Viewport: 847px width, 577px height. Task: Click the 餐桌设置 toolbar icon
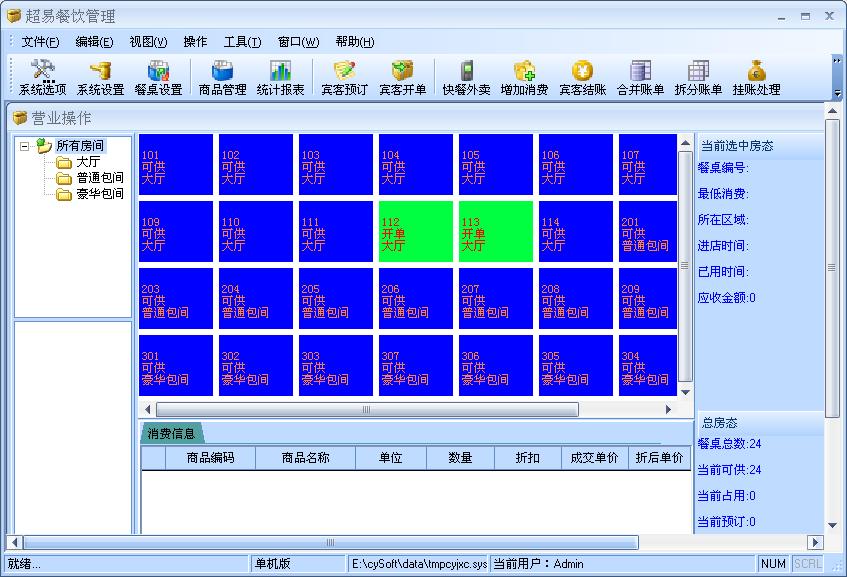pos(158,77)
